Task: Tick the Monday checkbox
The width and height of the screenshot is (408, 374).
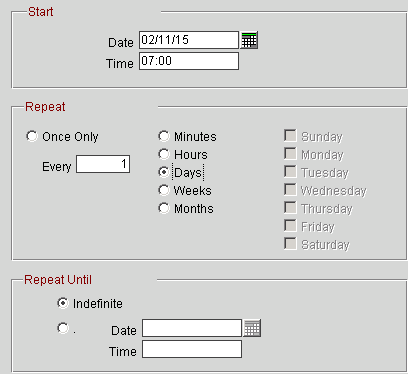Action: coord(290,154)
